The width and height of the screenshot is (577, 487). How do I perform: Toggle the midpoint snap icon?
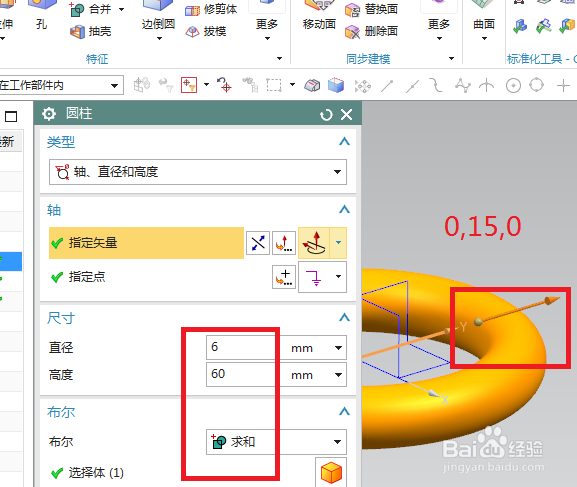412,86
